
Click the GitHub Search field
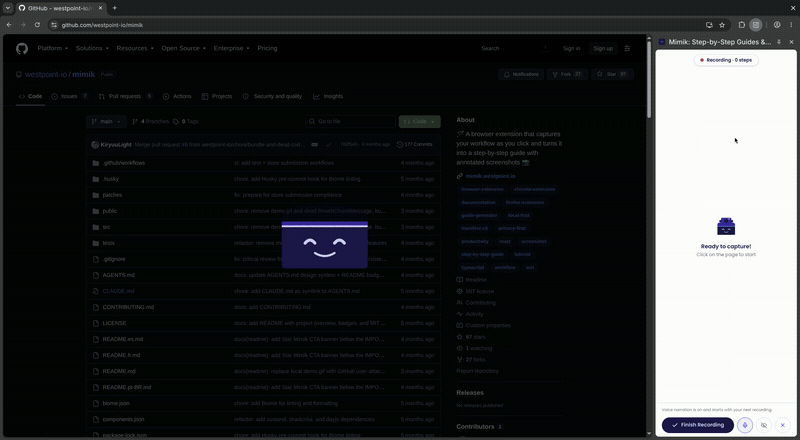click(515, 48)
